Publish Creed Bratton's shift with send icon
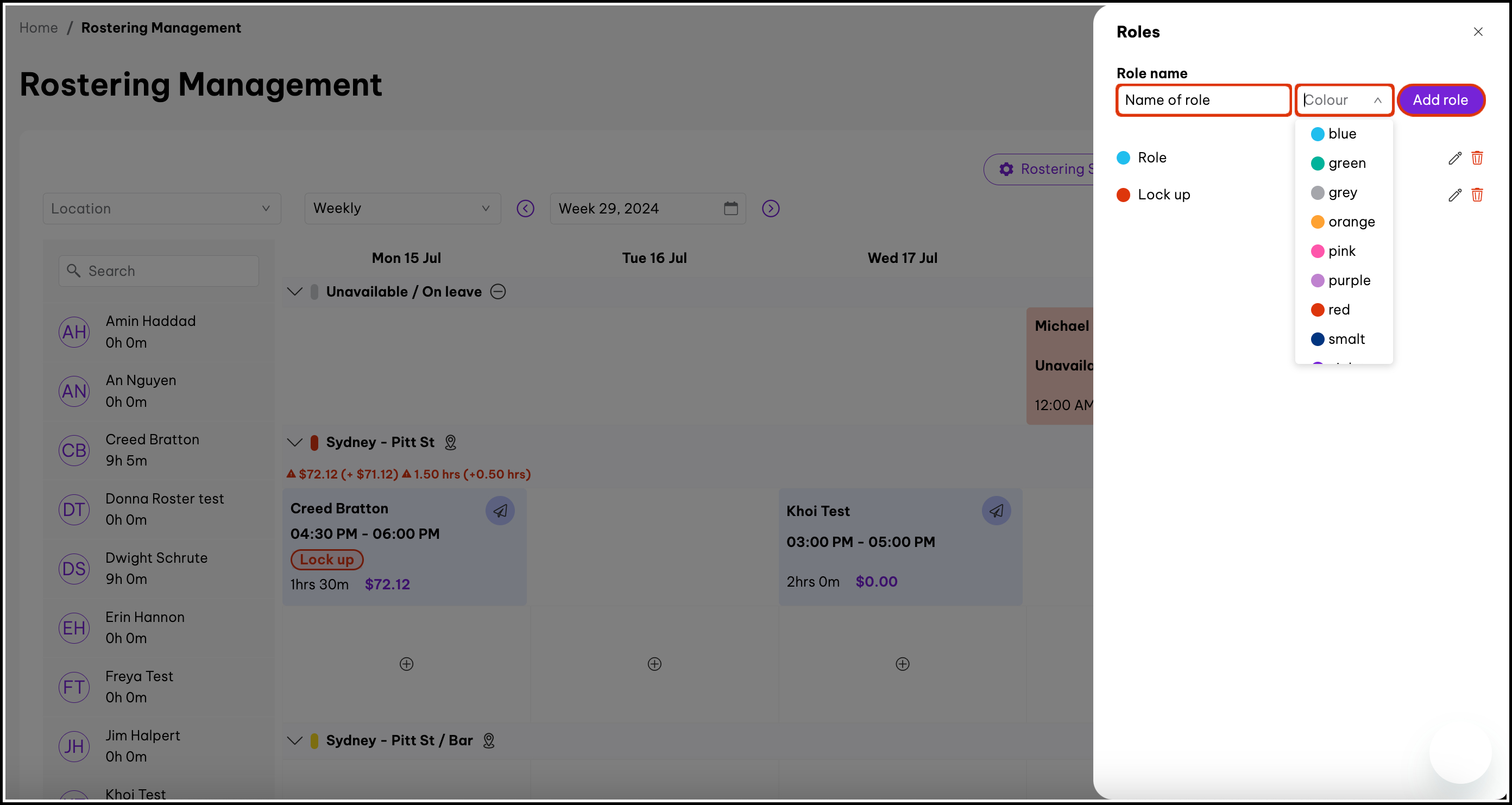 tap(500, 511)
